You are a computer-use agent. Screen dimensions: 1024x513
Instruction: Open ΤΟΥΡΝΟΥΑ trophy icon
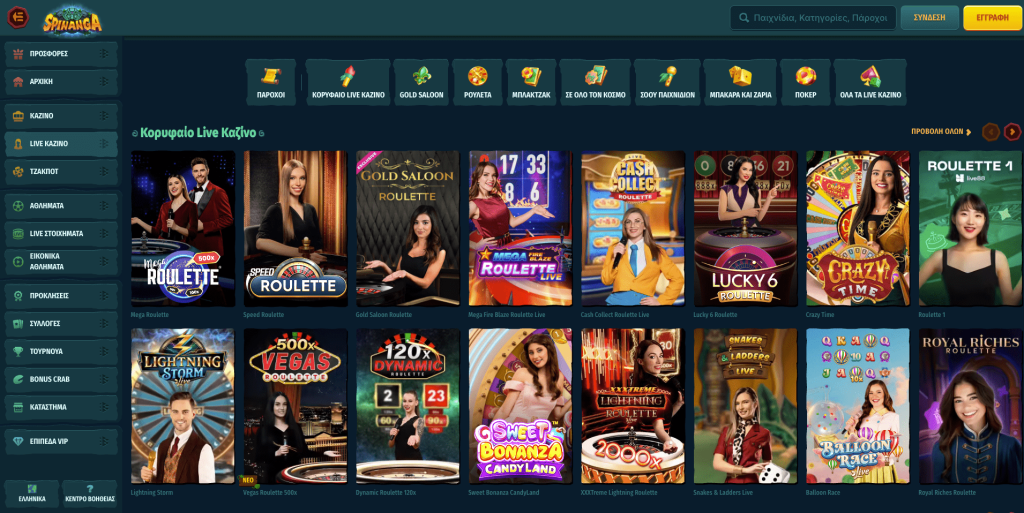(18, 351)
